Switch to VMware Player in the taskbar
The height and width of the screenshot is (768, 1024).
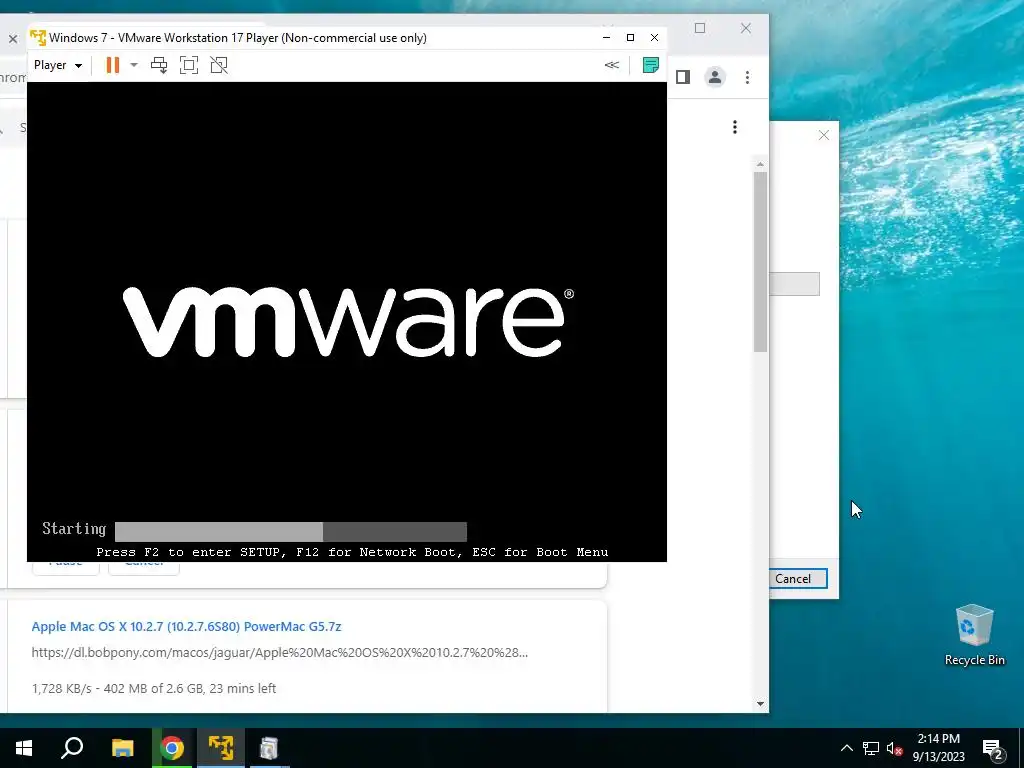(x=221, y=748)
